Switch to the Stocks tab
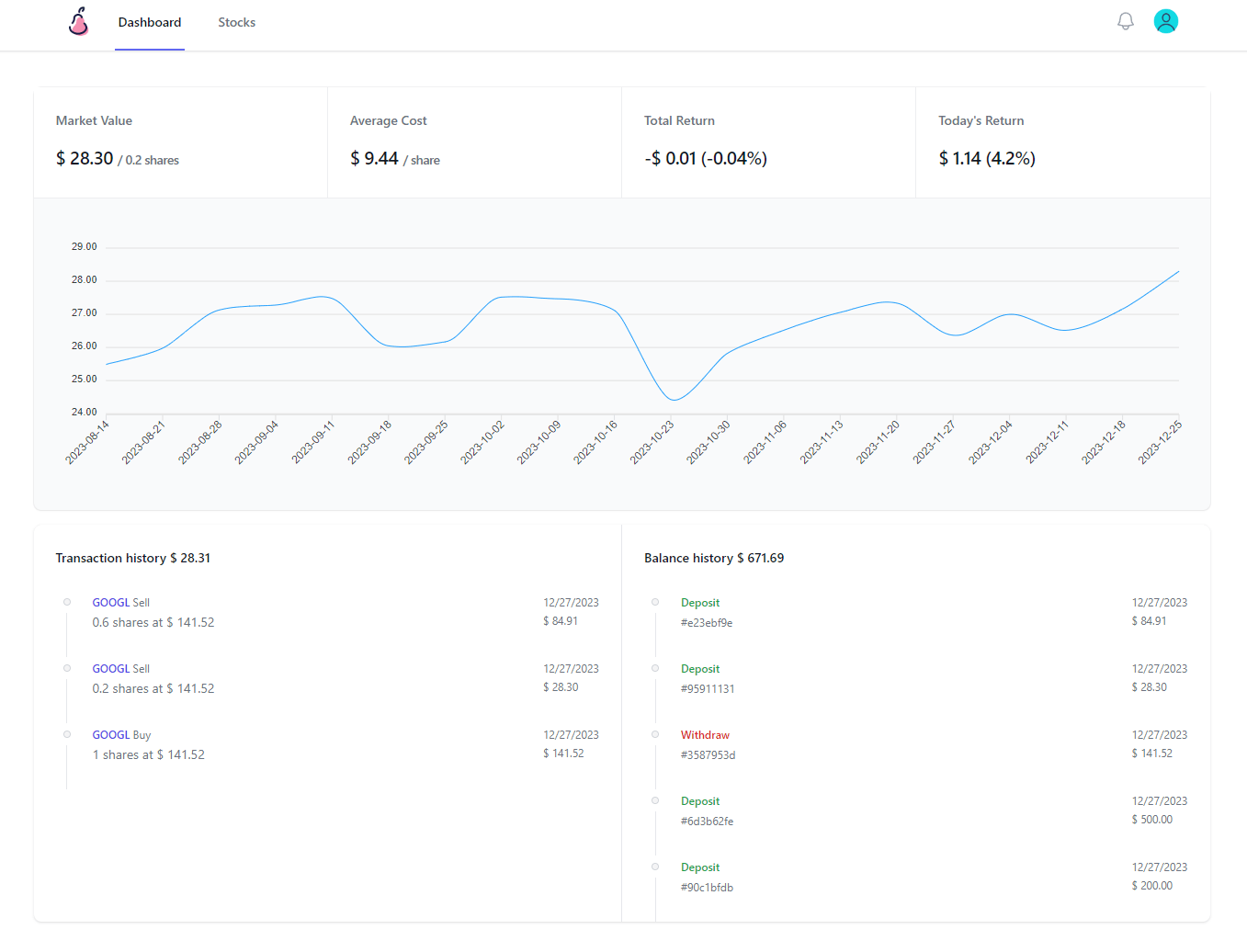The height and width of the screenshot is (952, 1247). 236,22
